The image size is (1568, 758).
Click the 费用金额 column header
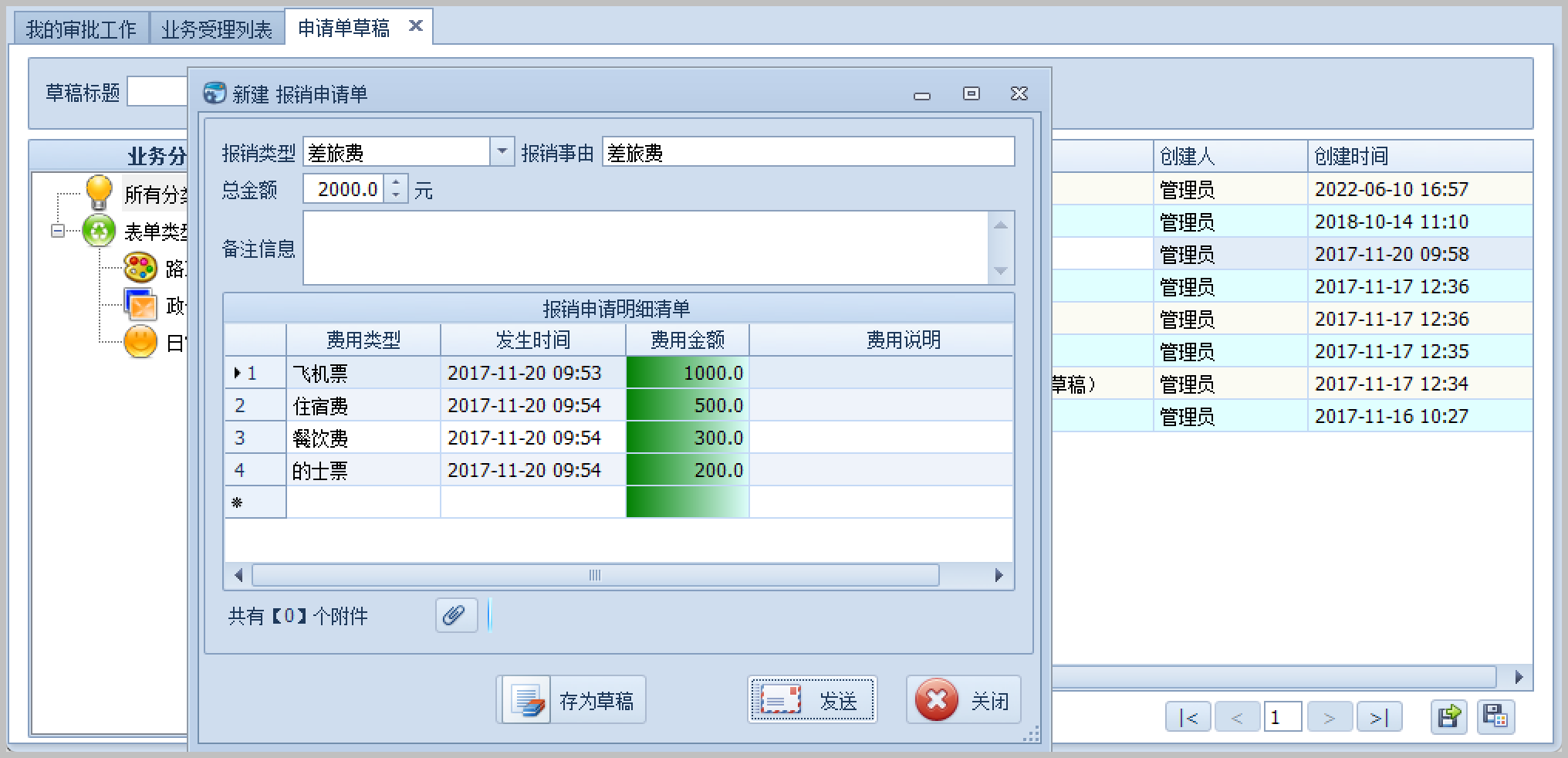[x=688, y=340]
